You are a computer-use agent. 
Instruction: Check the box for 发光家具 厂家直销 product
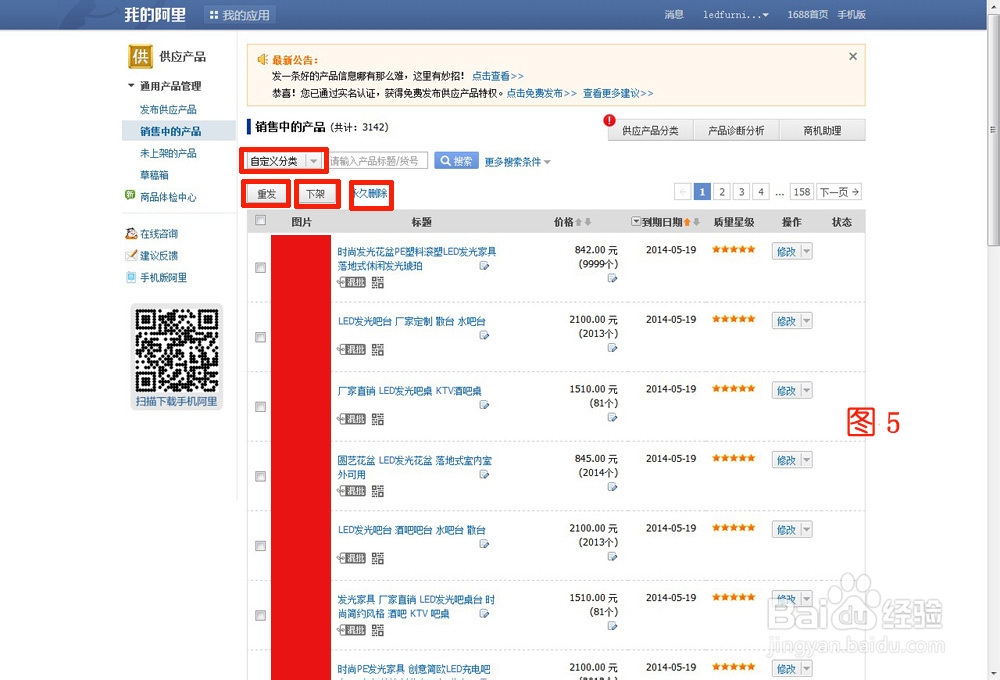pos(260,616)
